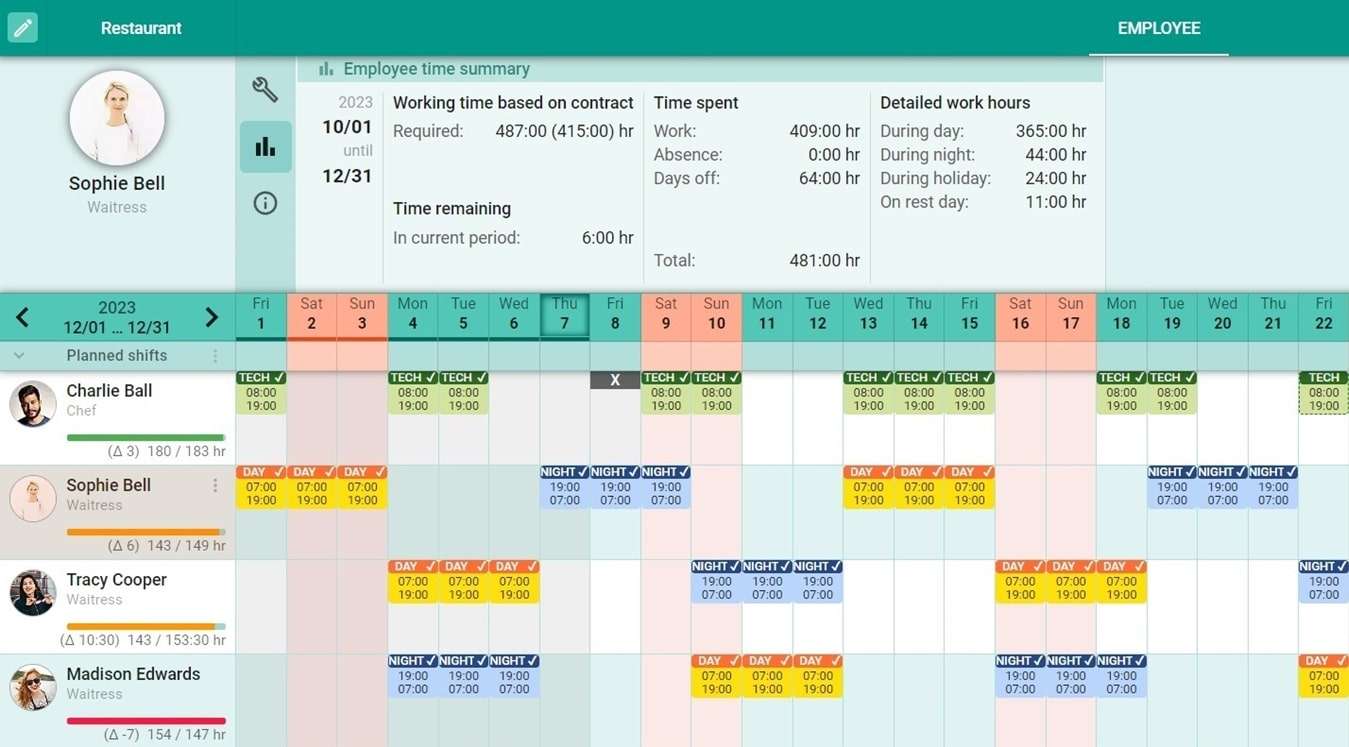
Task: Select the Sat 2 day column header
Action: point(312,314)
